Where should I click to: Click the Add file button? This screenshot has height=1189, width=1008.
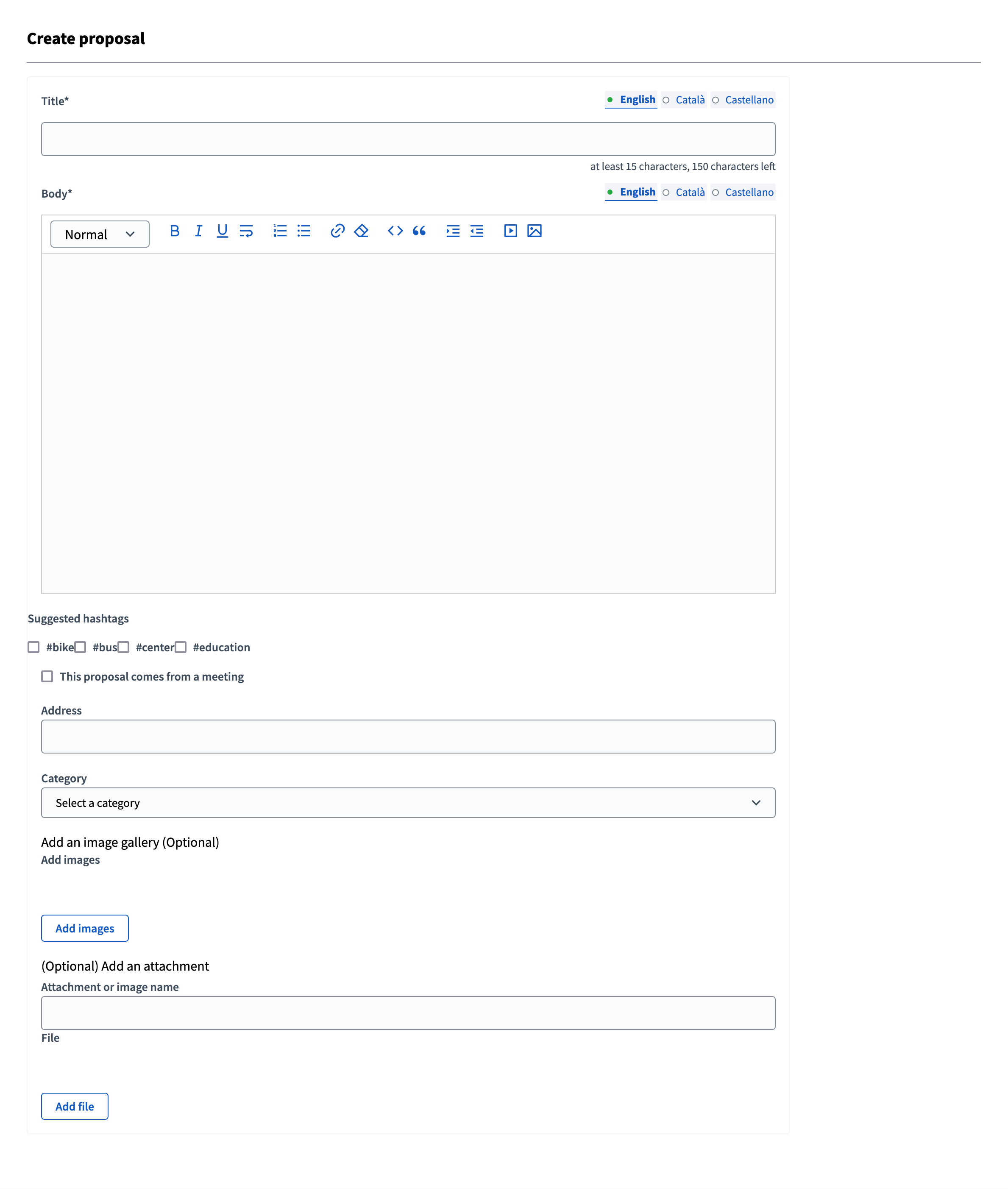tap(74, 1105)
